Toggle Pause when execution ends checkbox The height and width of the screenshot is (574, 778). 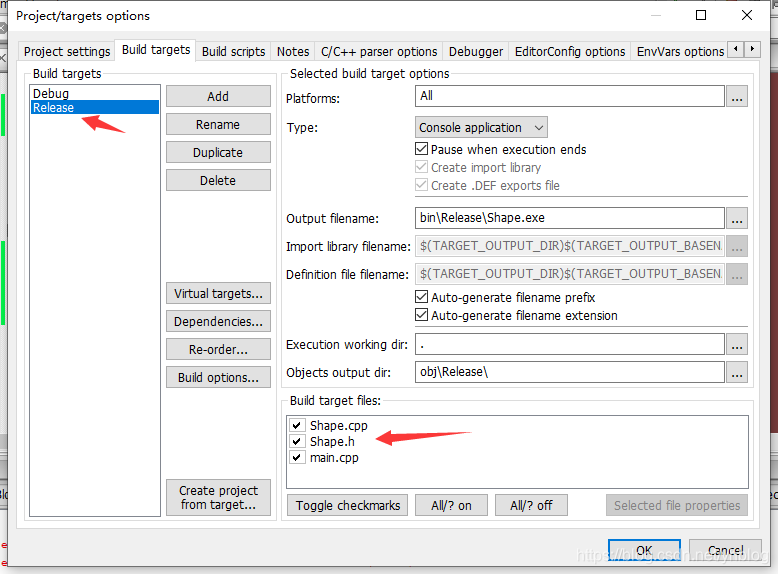click(421, 149)
